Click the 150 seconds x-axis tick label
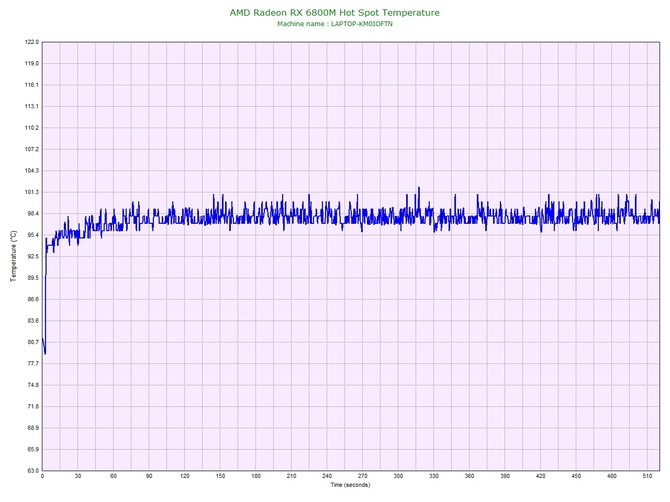The image size is (670, 502). click(220, 476)
